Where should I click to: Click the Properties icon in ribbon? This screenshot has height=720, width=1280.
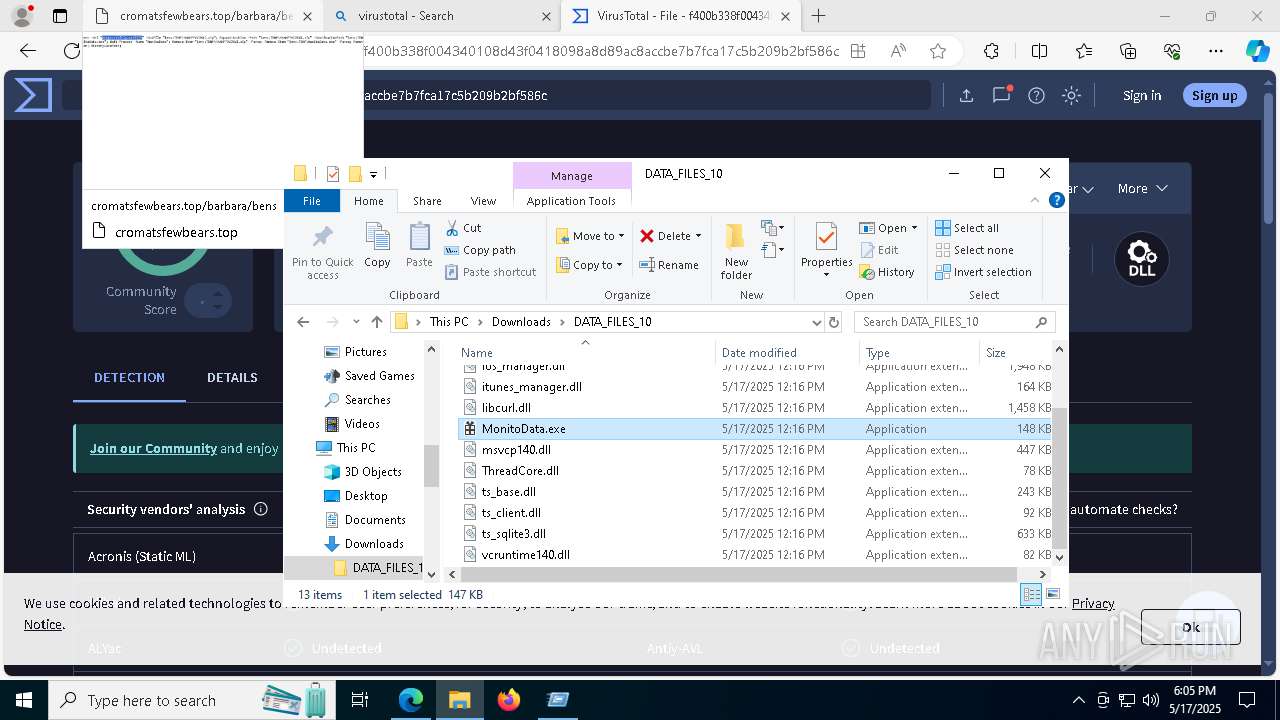pyautogui.click(x=826, y=238)
